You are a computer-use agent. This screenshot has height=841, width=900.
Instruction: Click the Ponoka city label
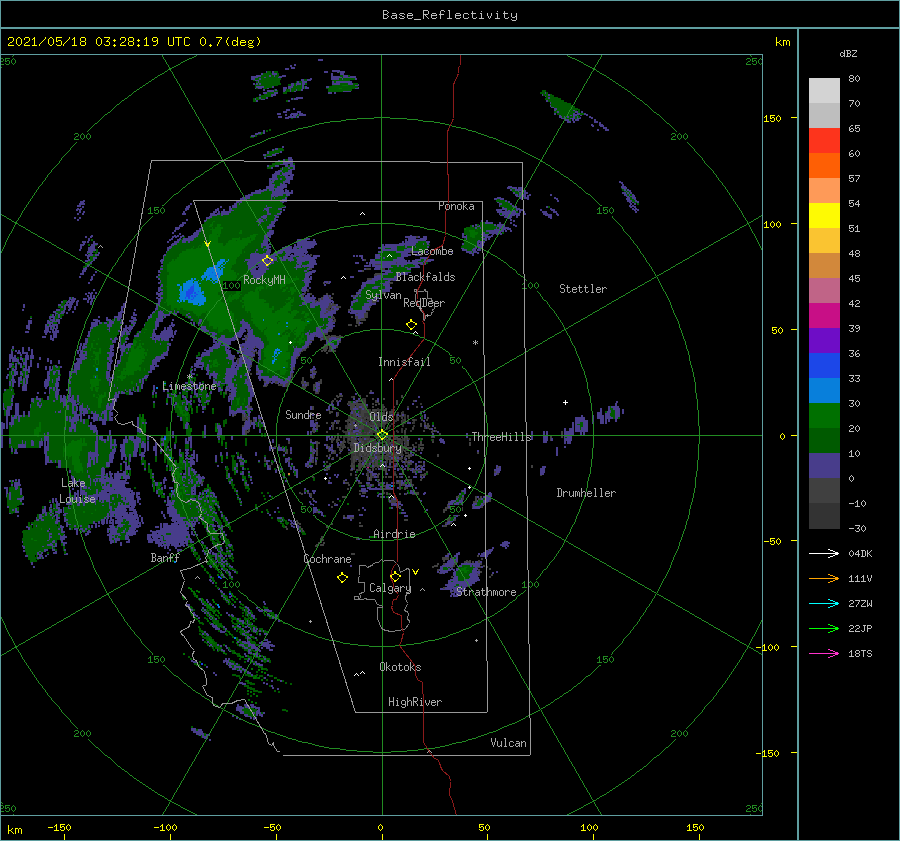click(456, 206)
